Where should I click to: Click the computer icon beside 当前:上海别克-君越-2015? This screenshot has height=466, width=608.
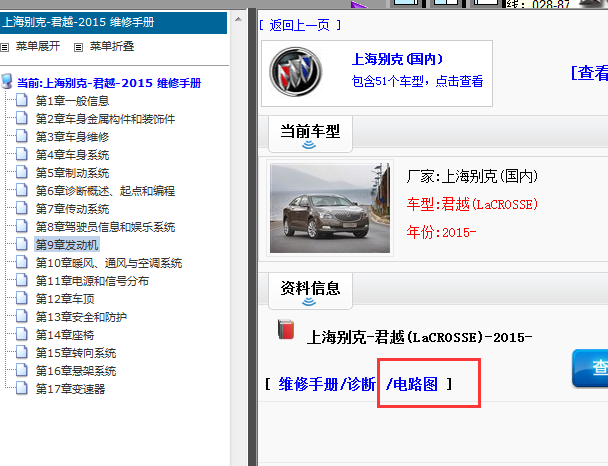7,81
